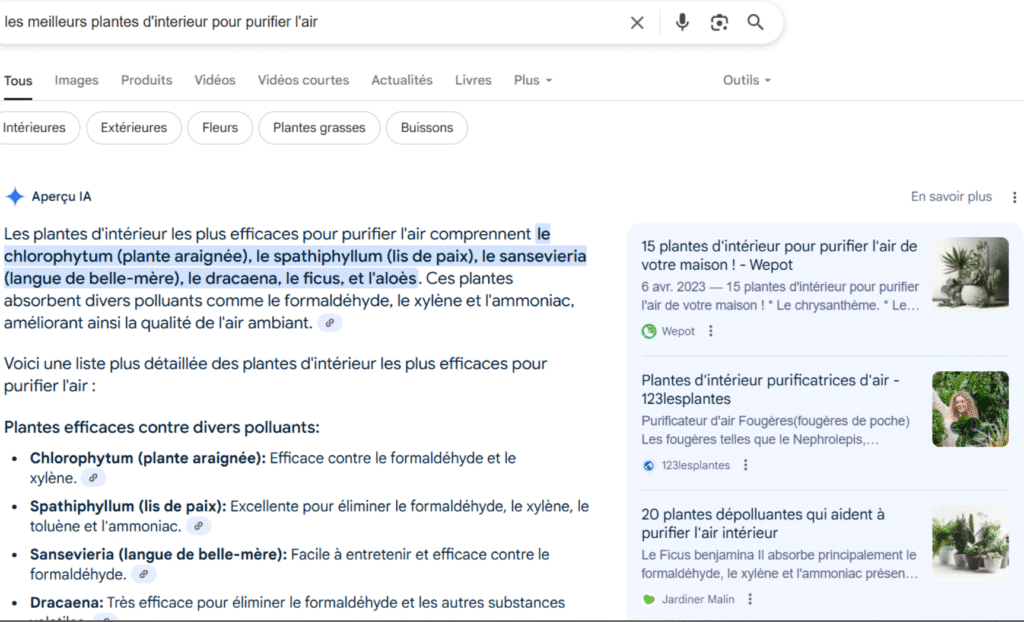The height and width of the screenshot is (622, 1024).
Task: Click the Jardiner Malin source name label
Action: click(x=698, y=599)
